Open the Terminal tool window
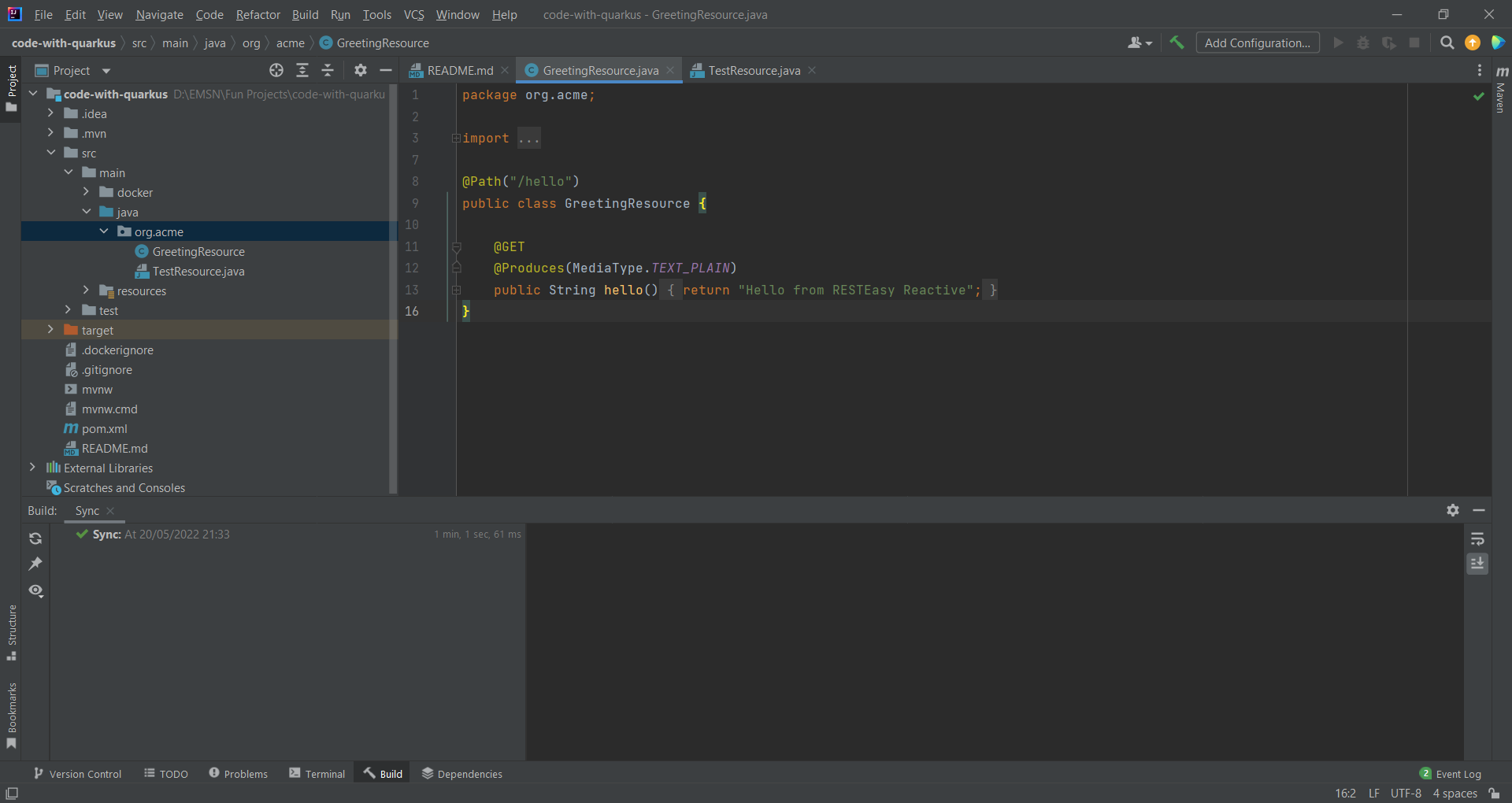This screenshot has width=1512, height=803. point(317,774)
